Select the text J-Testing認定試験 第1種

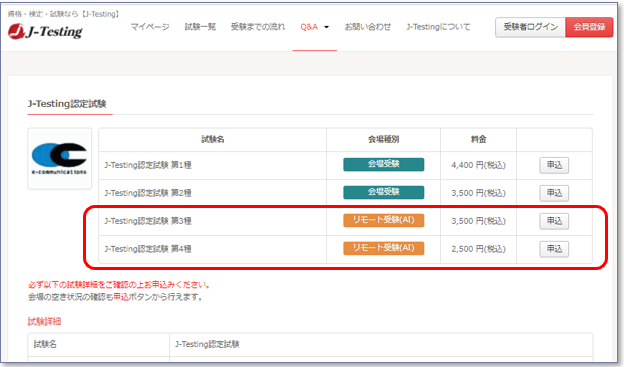tap(148, 165)
